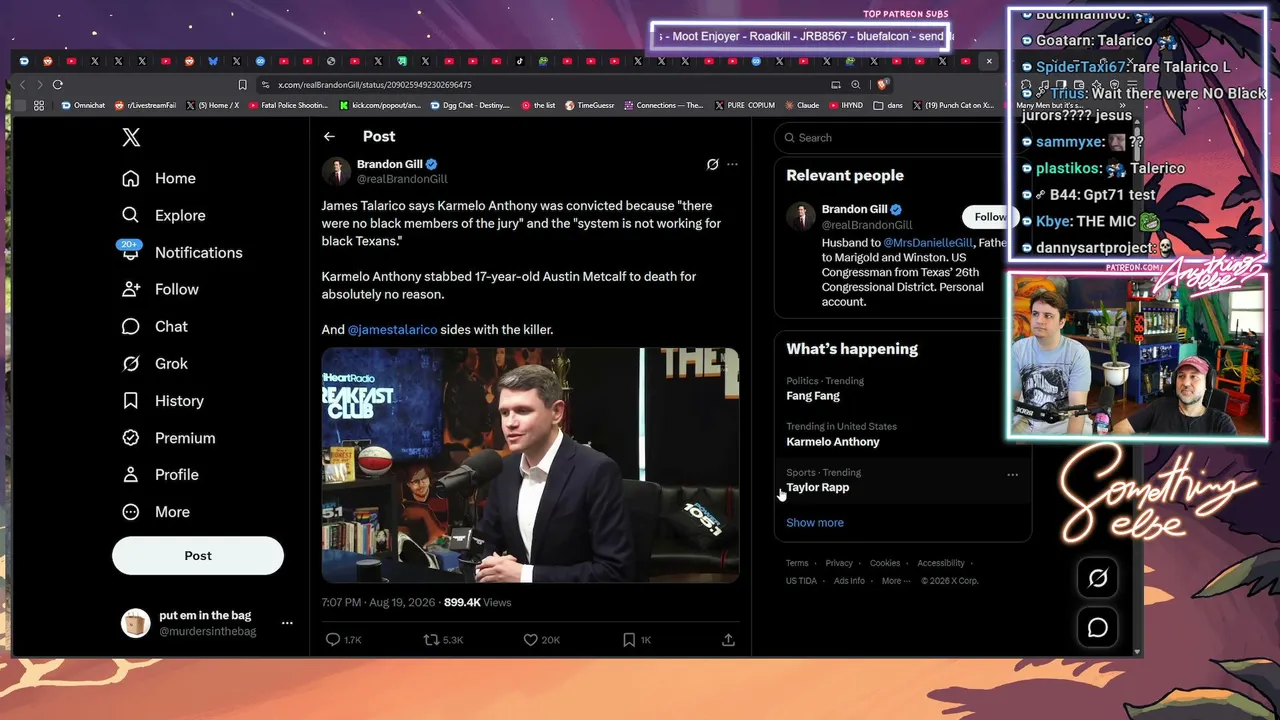Open Premium in the sidebar
Viewport: 1280px width, 720px height.
coord(168,437)
